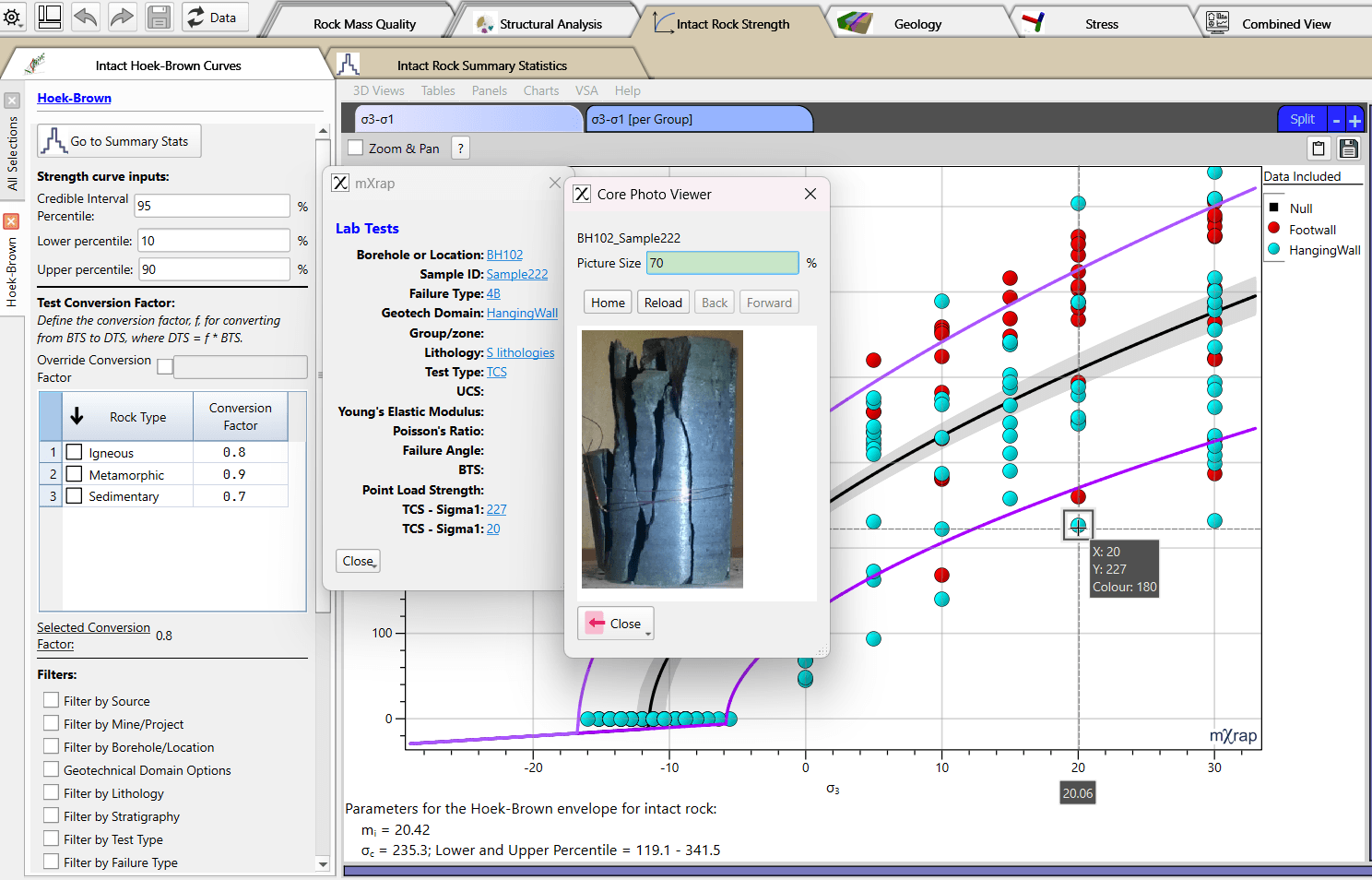This screenshot has width=1372, height=880.
Task: Enable the Zoom & Pan checkbox
Action: (356, 148)
